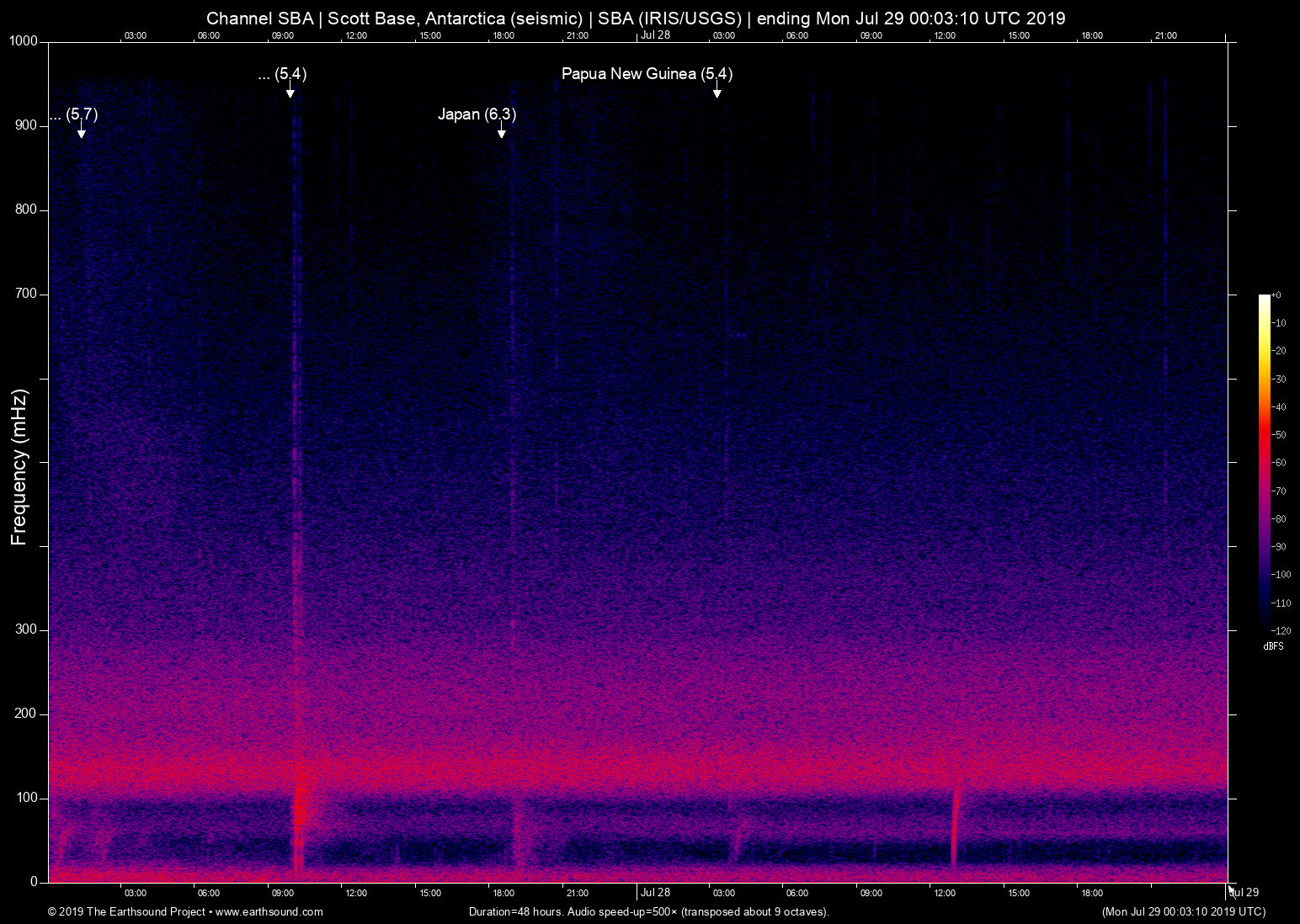Click the arrow marker beneath ... (5.7)

click(82, 133)
